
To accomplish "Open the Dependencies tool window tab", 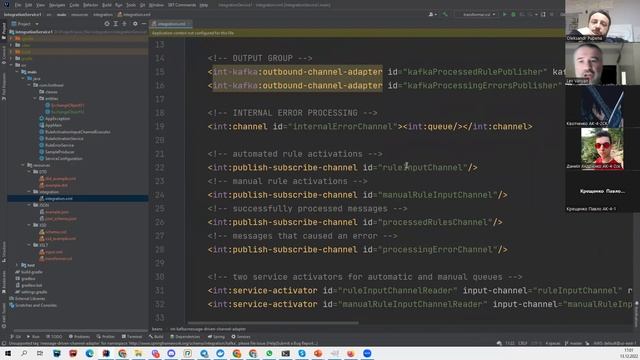I will tap(185, 337).
